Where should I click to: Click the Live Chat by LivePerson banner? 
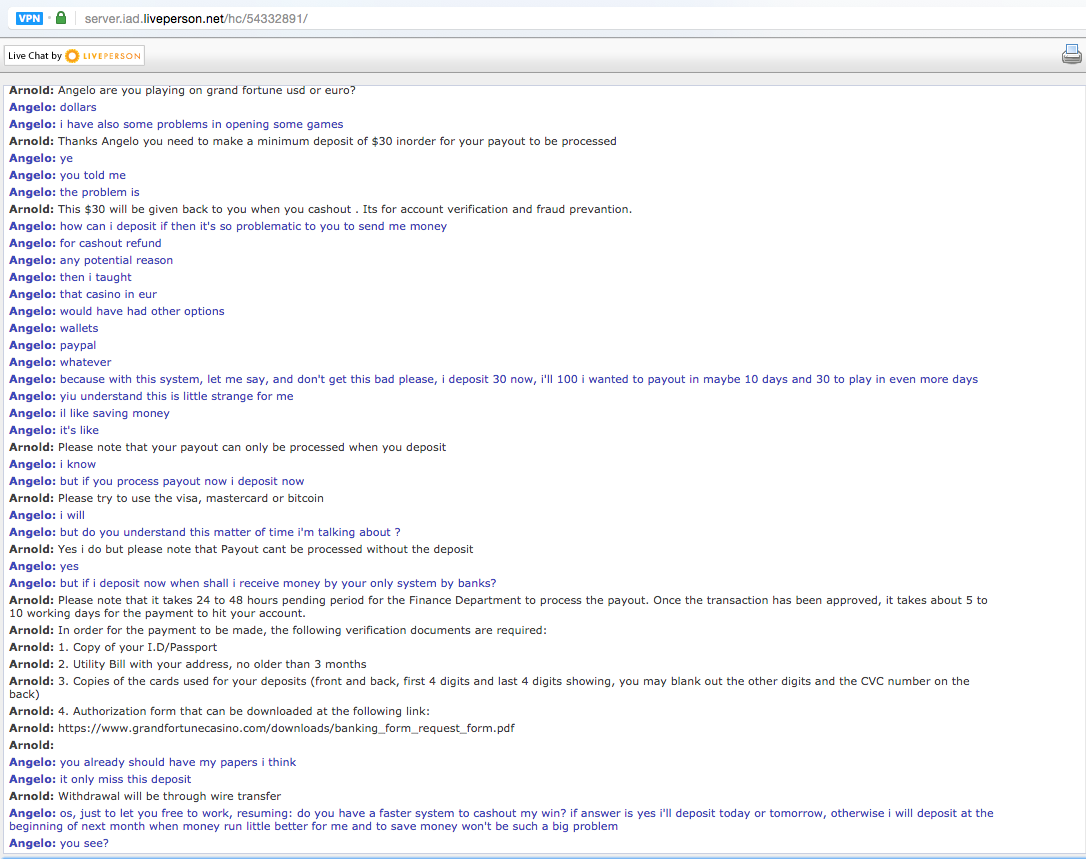(x=74, y=56)
